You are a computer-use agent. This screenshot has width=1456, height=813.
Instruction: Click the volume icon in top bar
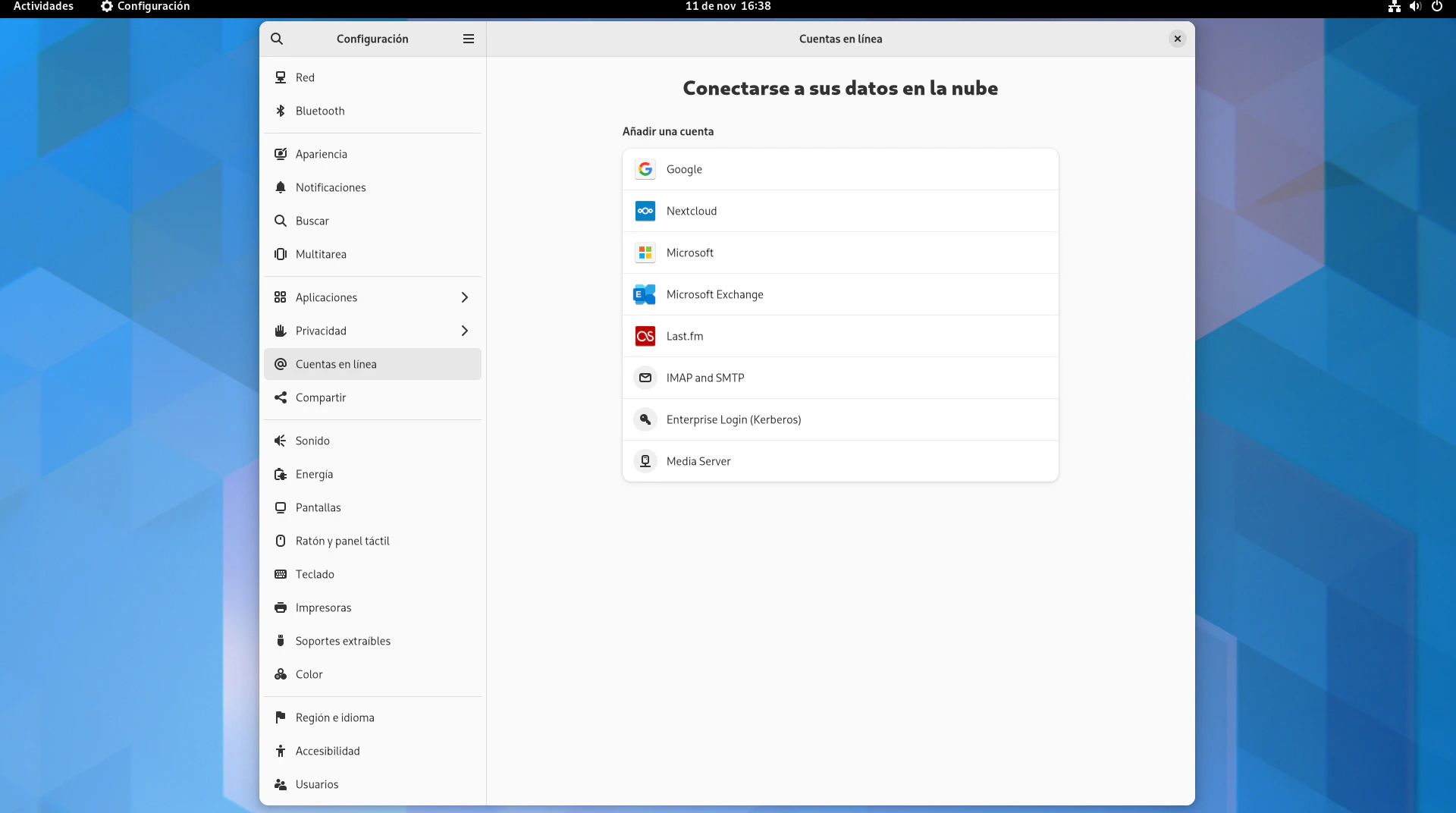(1415, 6)
